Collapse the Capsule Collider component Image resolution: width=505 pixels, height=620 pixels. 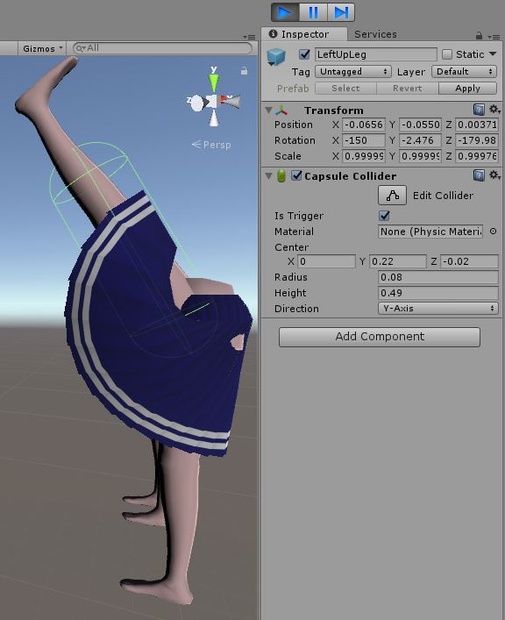(269, 176)
